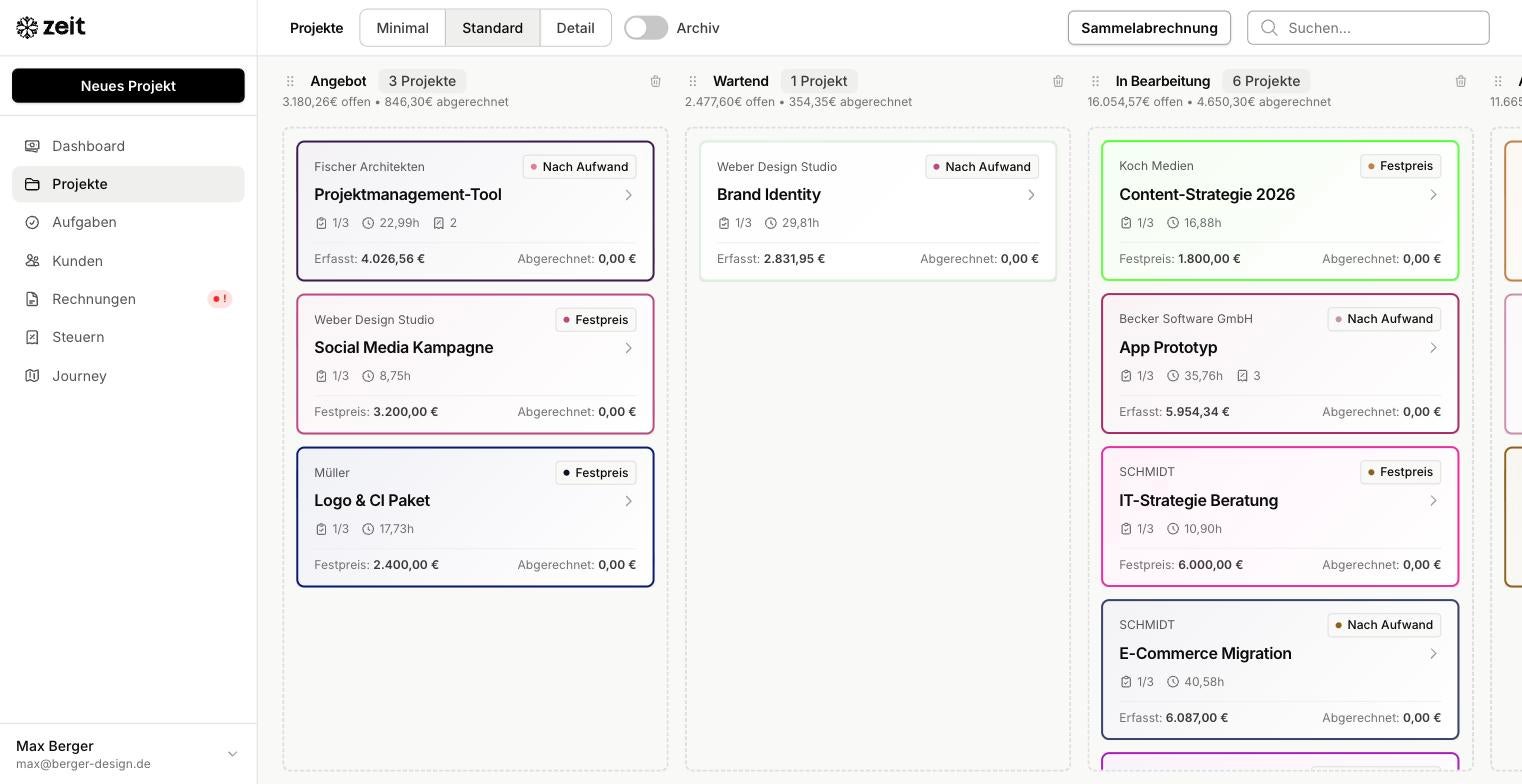
Task: Switch to Standard view
Action: pyautogui.click(x=492, y=28)
